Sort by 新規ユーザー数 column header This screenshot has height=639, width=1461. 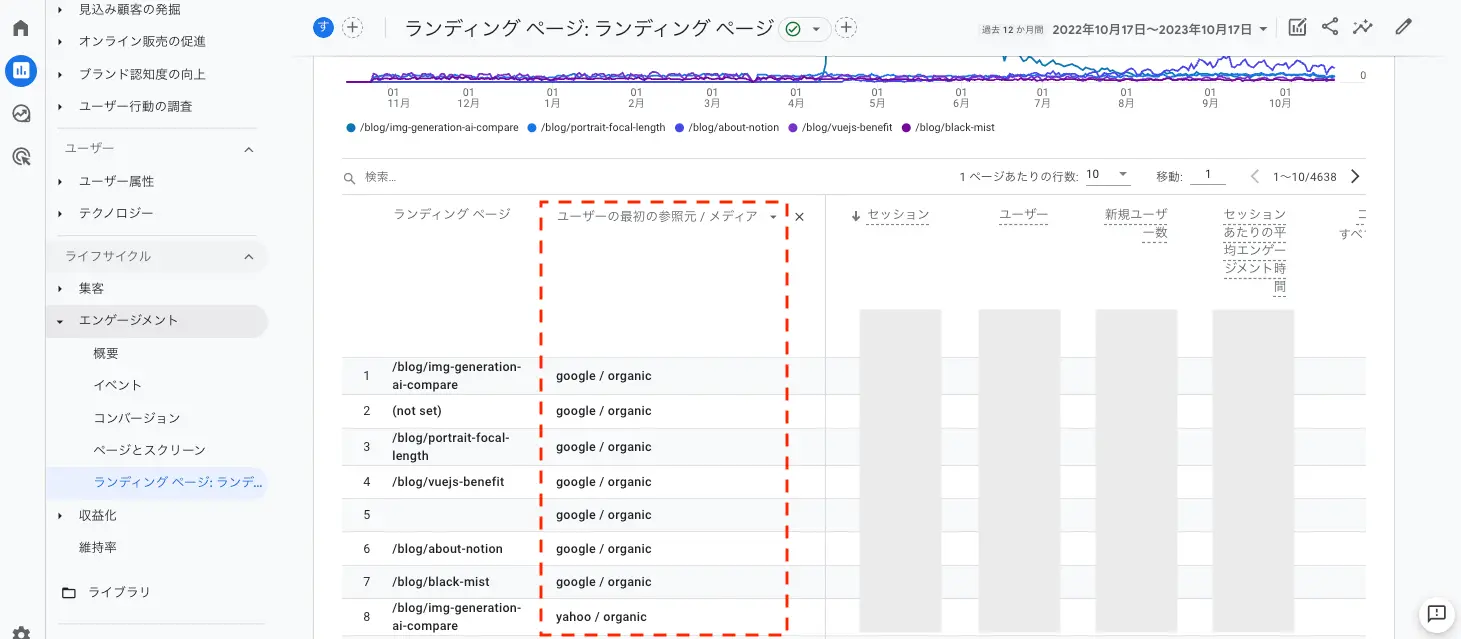click(x=1136, y=224)
